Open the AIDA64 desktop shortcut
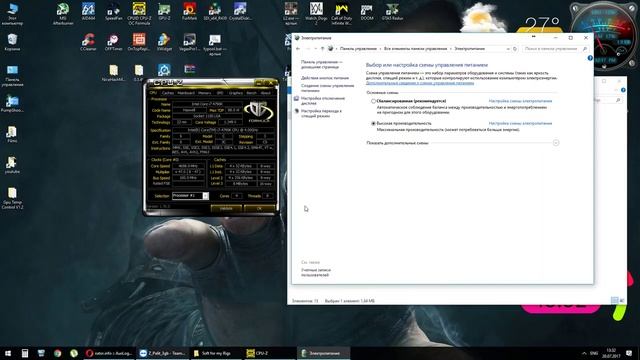The image size is (640, 360). (x=88, y=11)
